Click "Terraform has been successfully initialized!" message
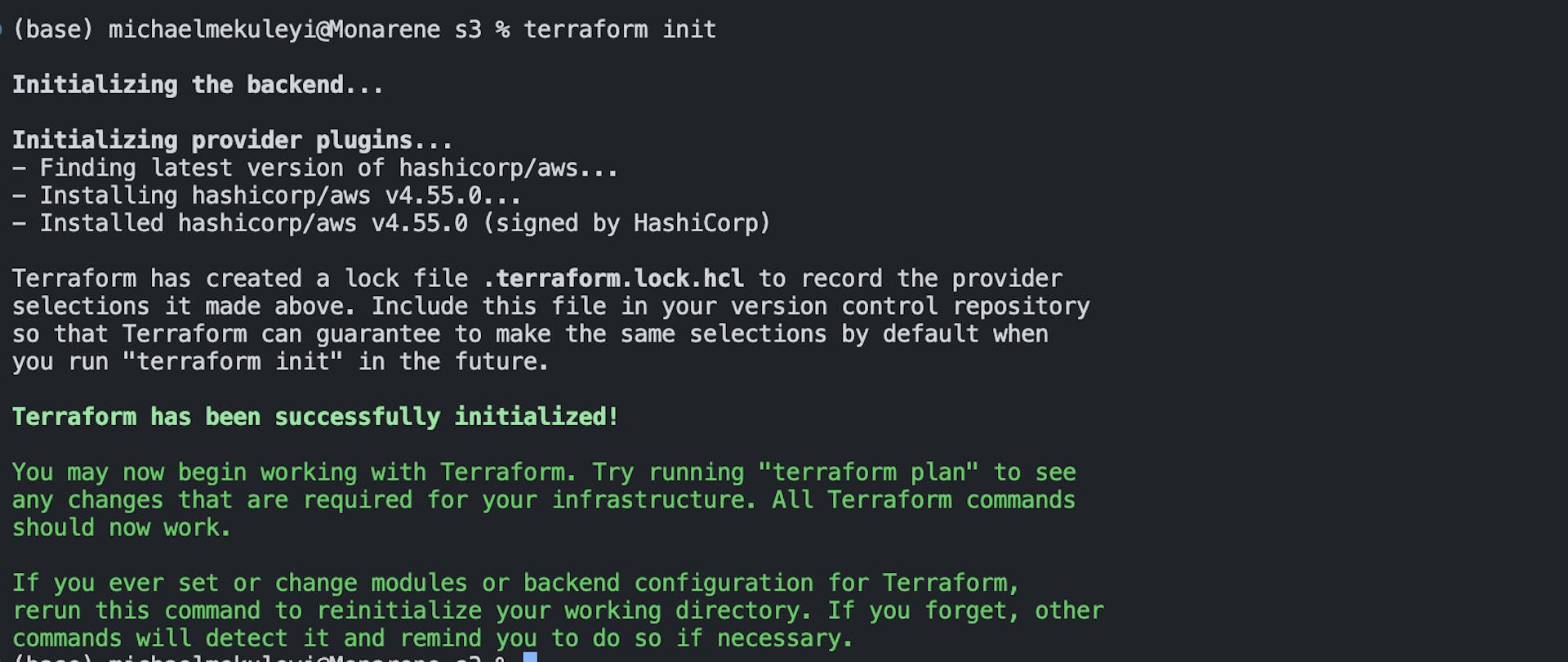The height and width of the screenshot is (662, 1568). click(315, 417)
